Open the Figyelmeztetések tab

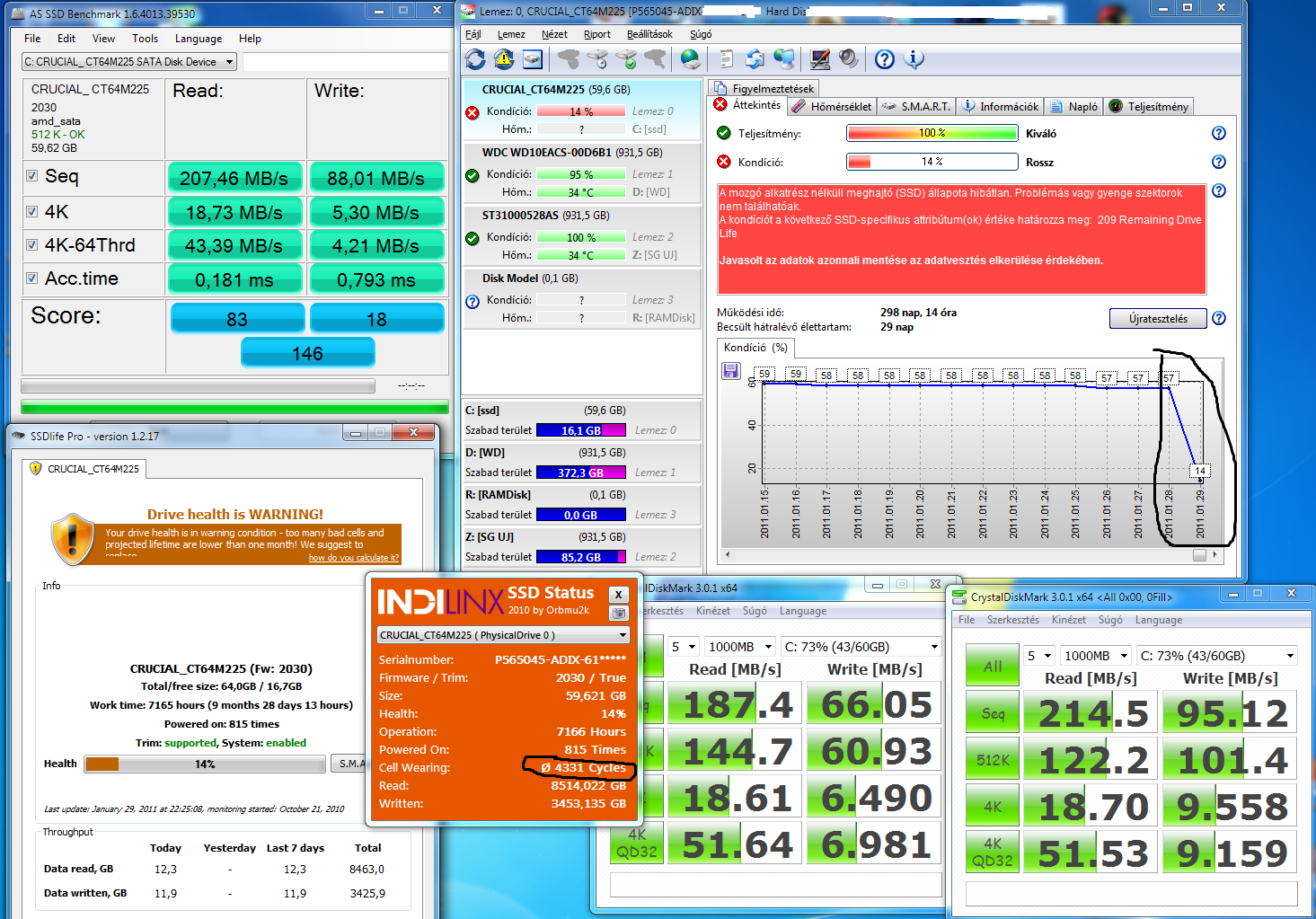coord(763,88)
